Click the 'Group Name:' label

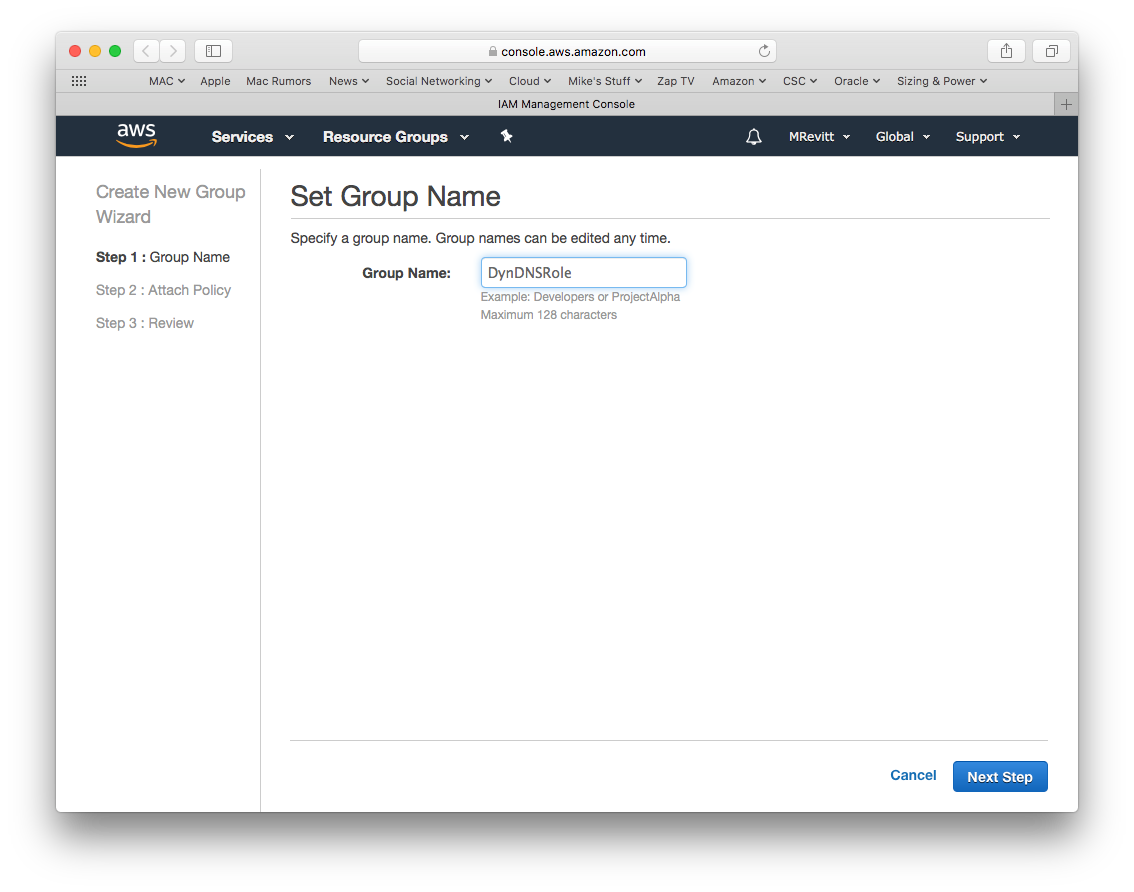[406, 273]
